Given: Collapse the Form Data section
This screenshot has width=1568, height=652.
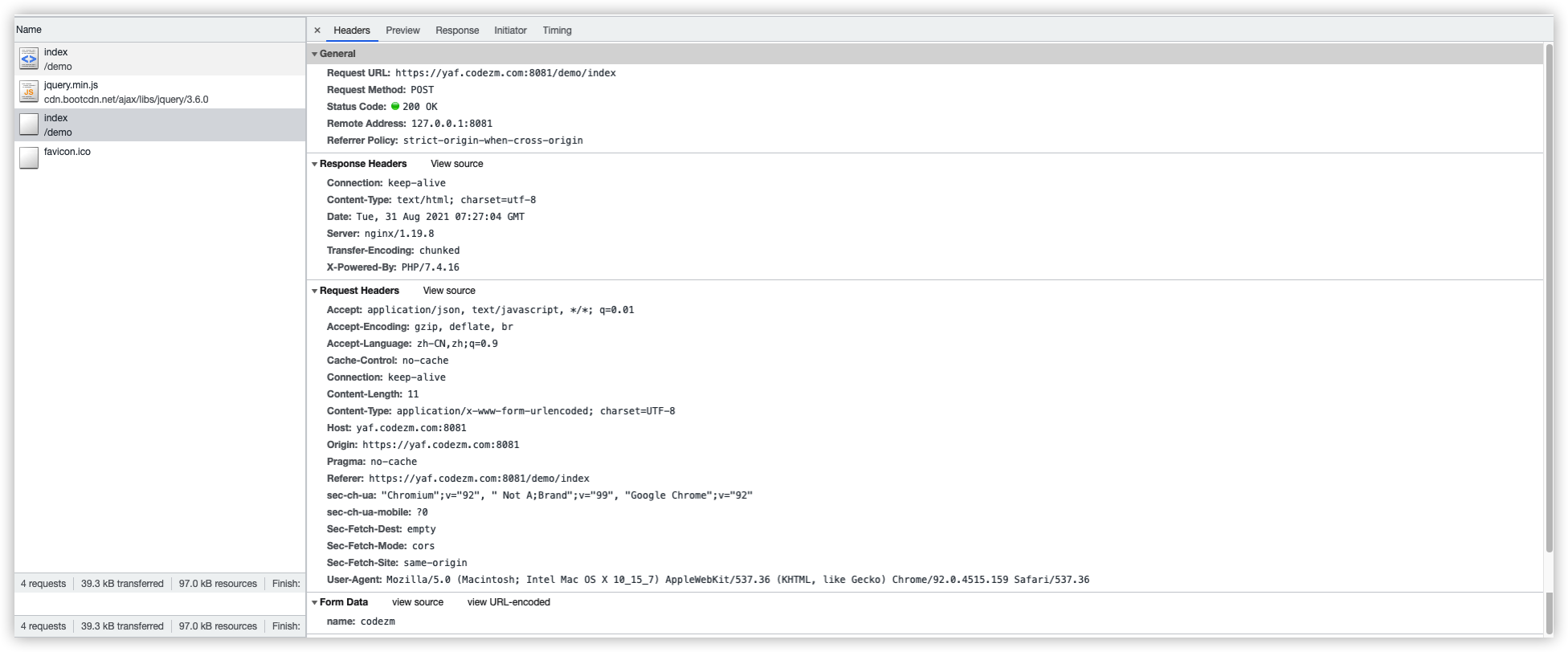Looking at the screenshot, I should [x=315, y=602].
